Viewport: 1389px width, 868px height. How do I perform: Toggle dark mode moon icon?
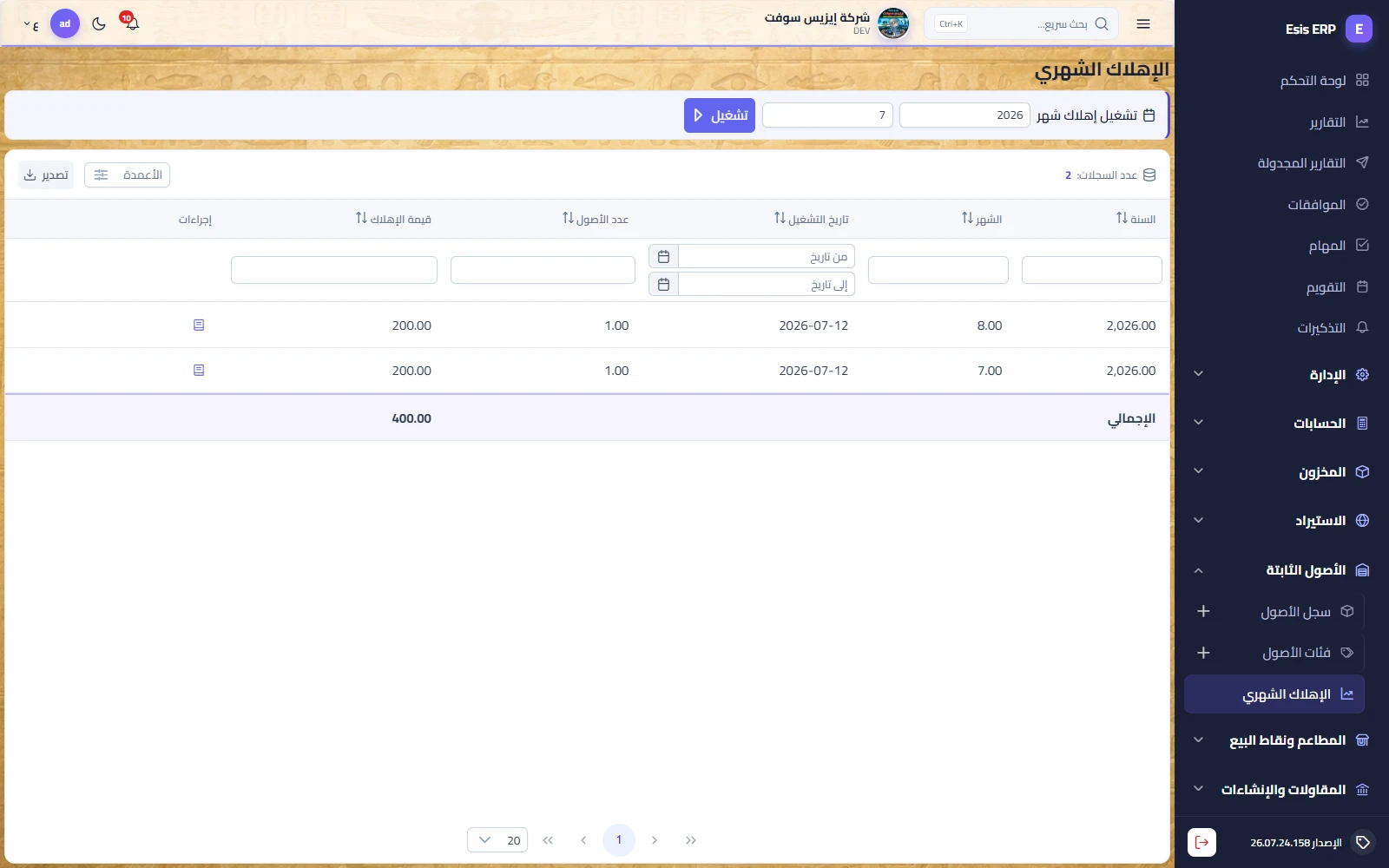pyautogui.click(x=99, y=23)
